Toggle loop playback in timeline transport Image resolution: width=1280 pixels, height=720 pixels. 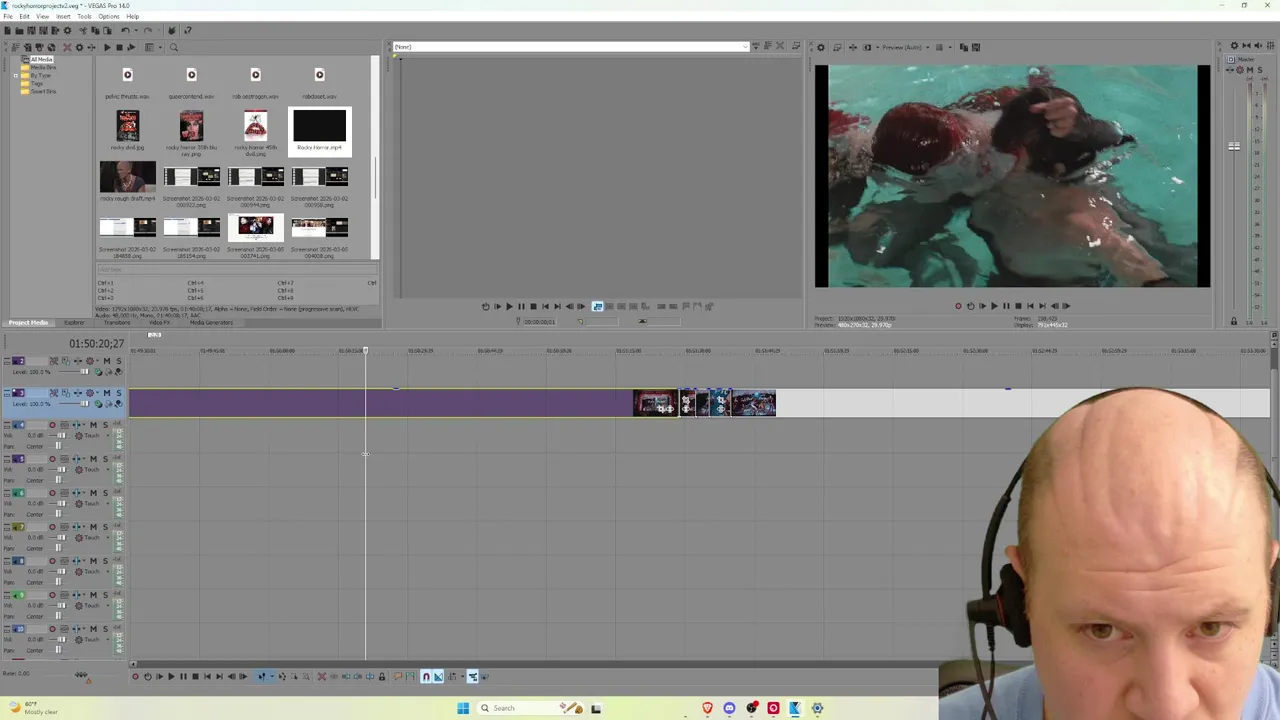pyautogui.click(x=148, y=677)
